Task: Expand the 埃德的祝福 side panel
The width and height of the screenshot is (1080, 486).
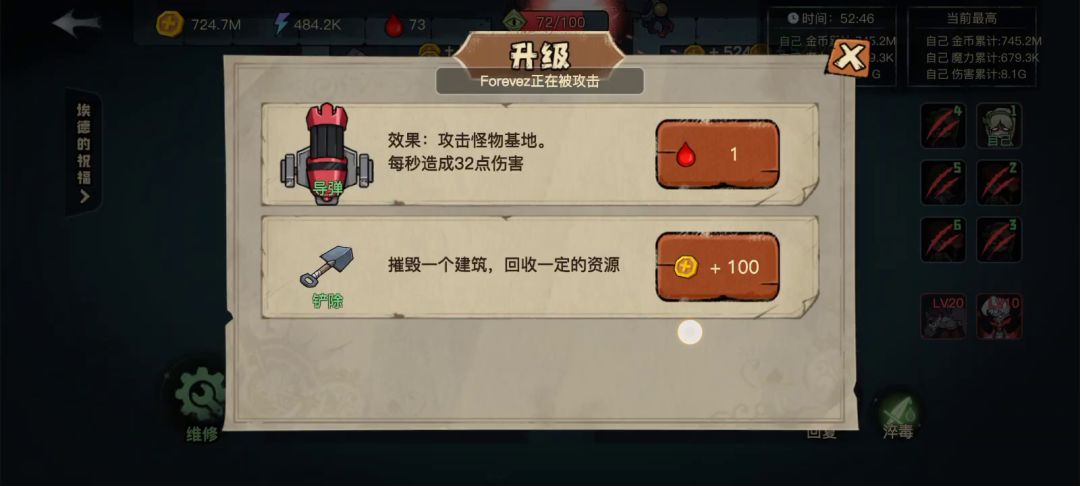Action: coord(83,153)
